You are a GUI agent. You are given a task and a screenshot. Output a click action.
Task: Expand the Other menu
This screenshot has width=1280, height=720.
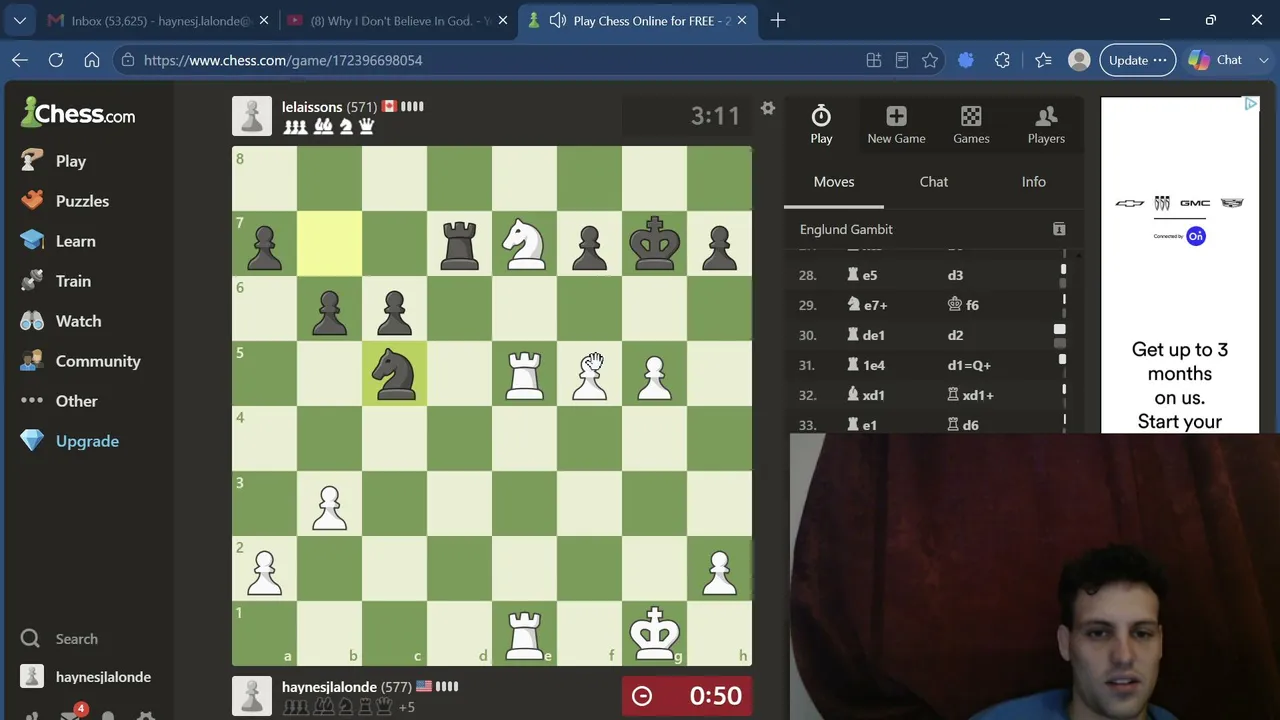coord(59,401)
